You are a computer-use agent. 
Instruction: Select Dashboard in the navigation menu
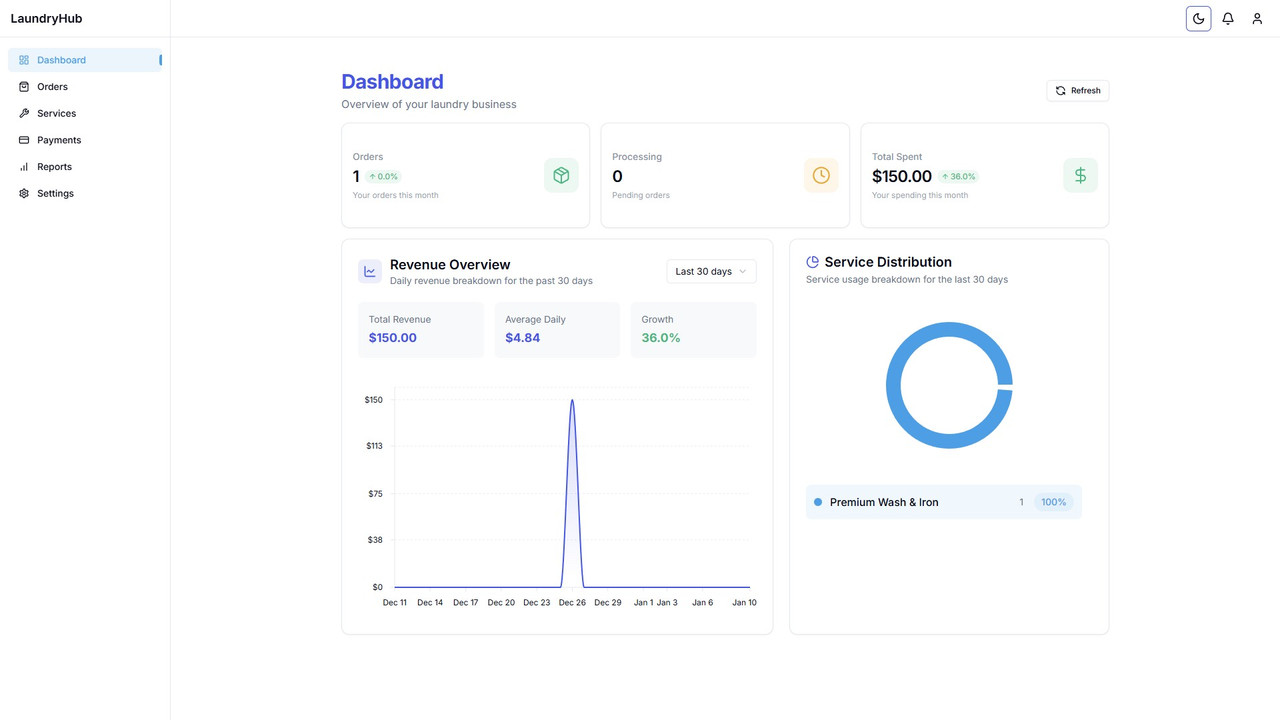point(61,59)
